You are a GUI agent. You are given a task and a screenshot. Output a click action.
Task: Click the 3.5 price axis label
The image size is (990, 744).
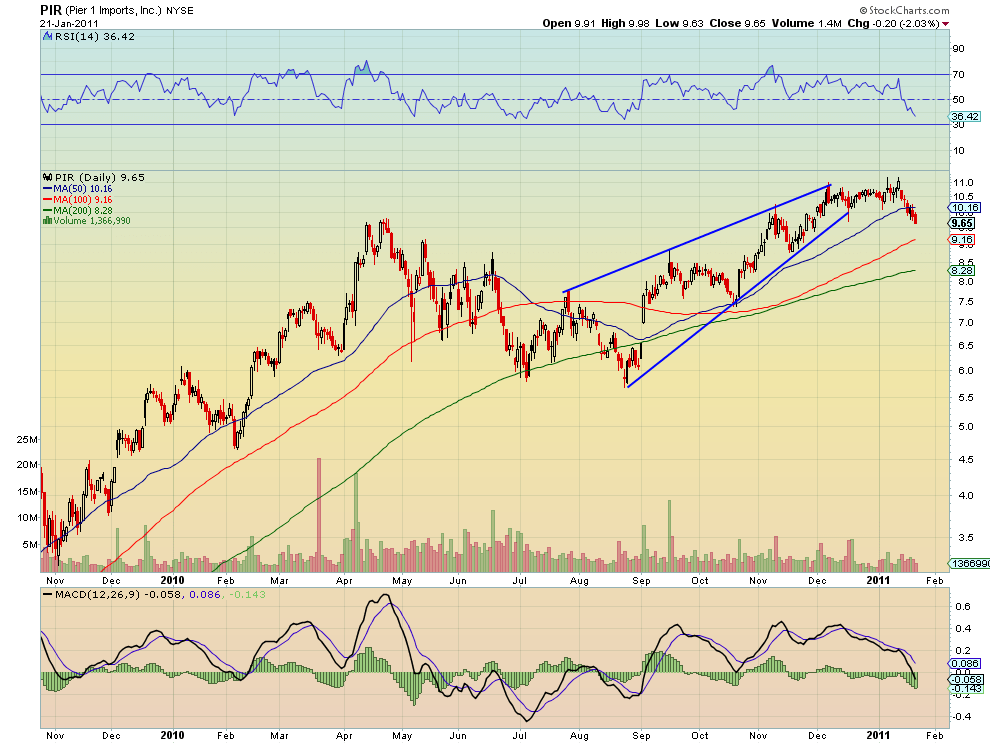point(965,537)
